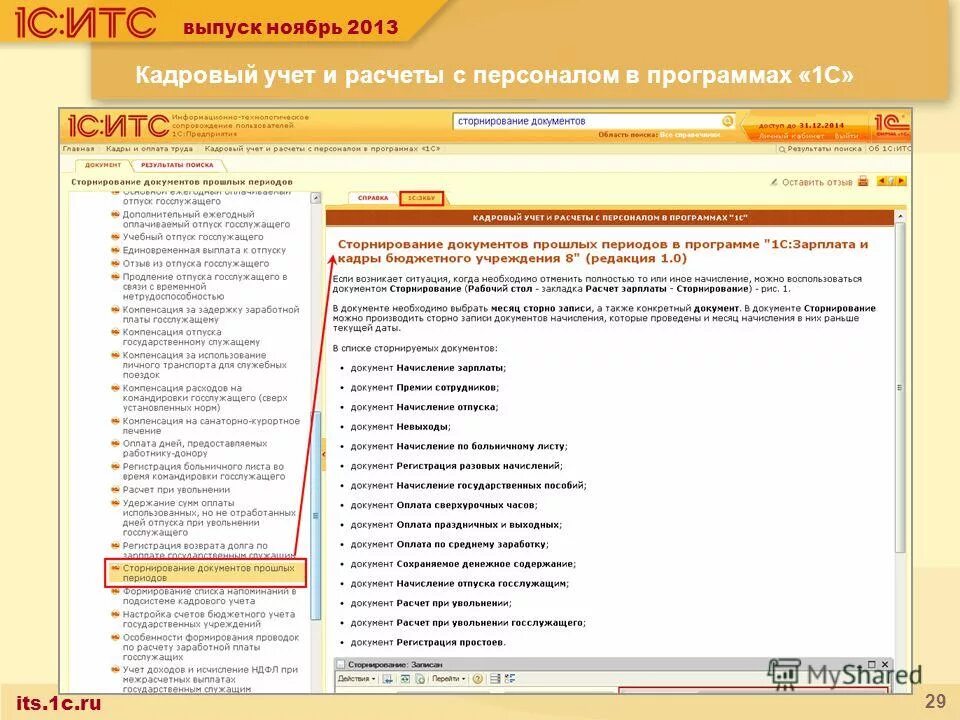Click the left navigation arrow near the feedback bar
The height and width of the screenshot is (720, 960).
click(884, 181)
